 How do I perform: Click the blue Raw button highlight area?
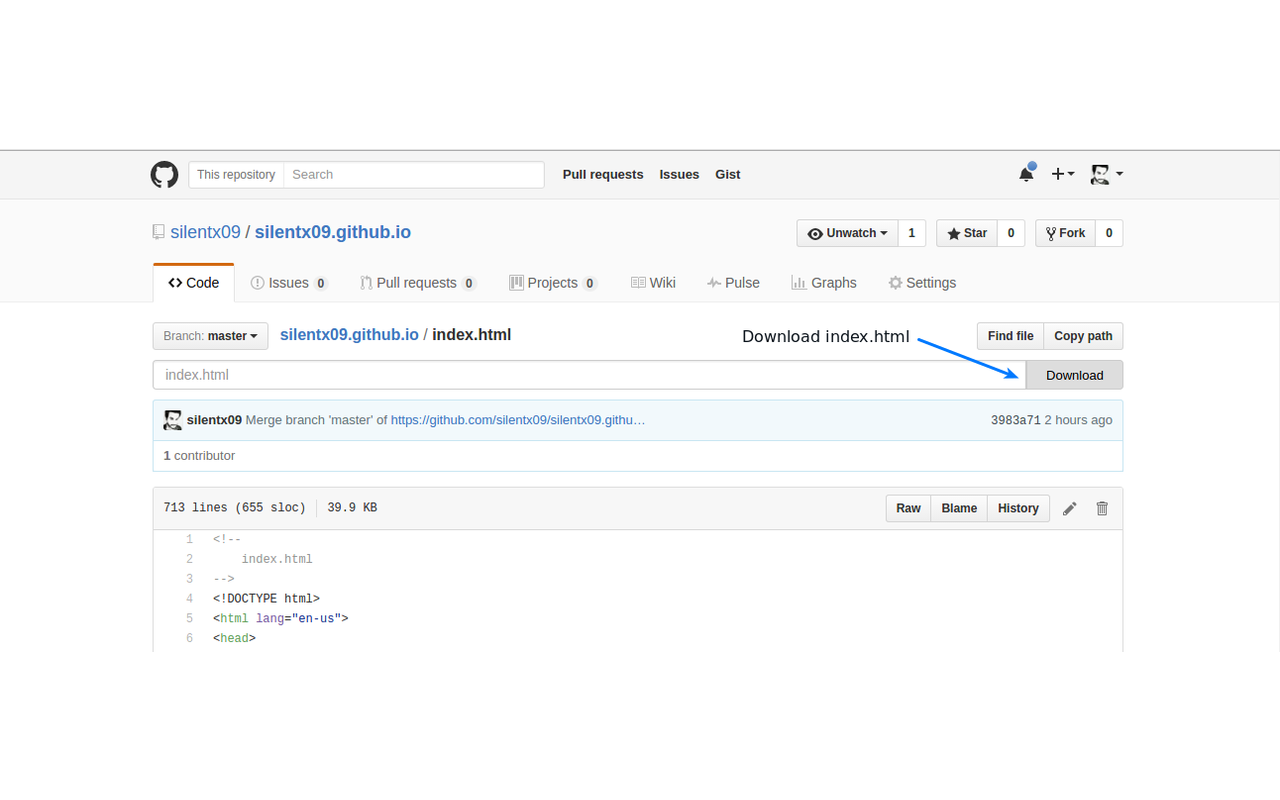pyautogui.click(x=907, y=508)
